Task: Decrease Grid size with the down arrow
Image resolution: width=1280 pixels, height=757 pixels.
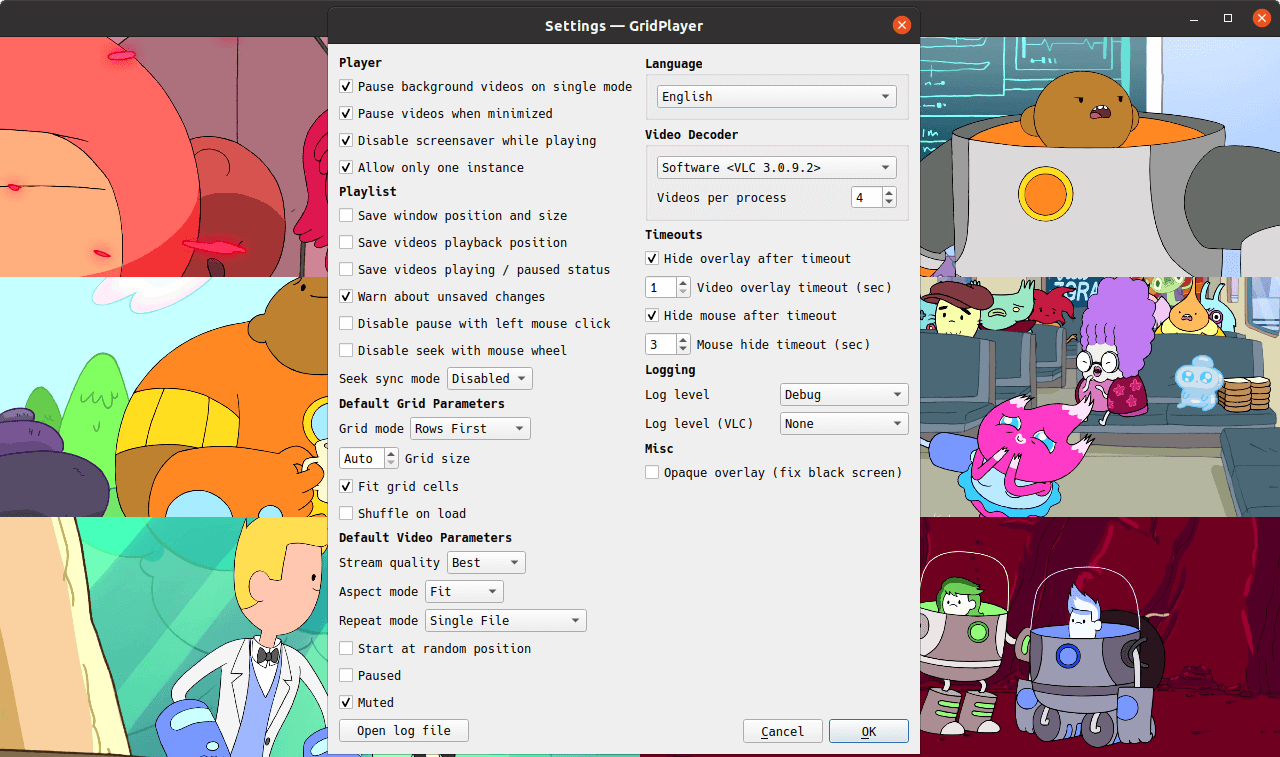Action: (391, 464)
